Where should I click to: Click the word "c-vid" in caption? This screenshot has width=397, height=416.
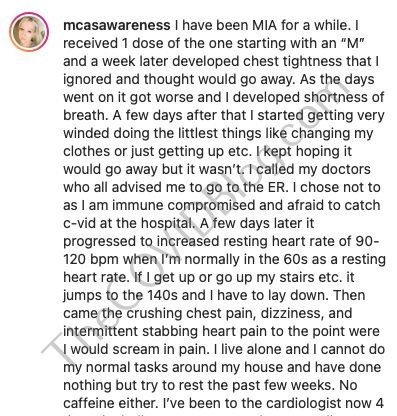(79, 224)
